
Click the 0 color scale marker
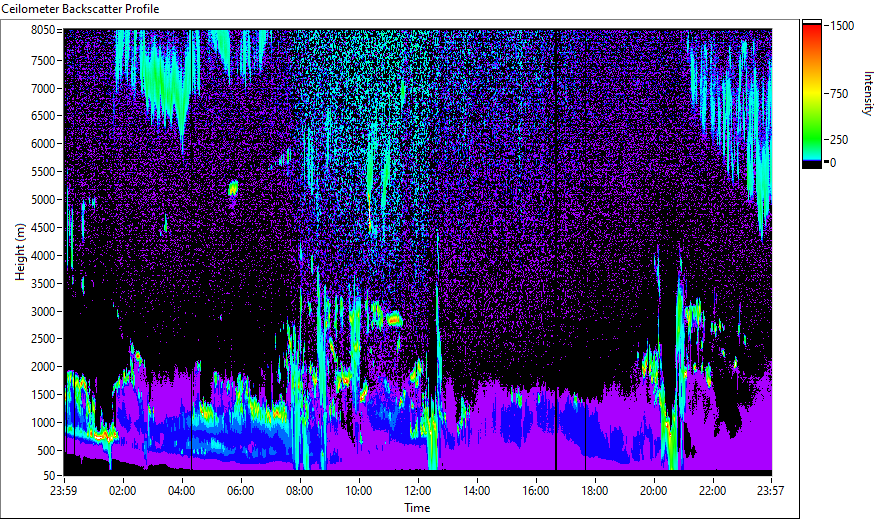[833, 163]
